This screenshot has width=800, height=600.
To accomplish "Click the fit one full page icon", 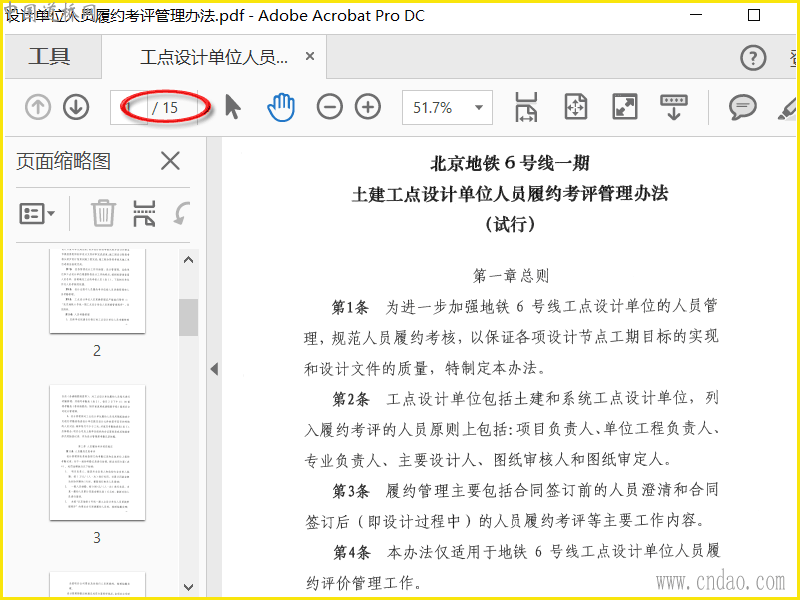I will pyautogui.click(x=576, y=107).
